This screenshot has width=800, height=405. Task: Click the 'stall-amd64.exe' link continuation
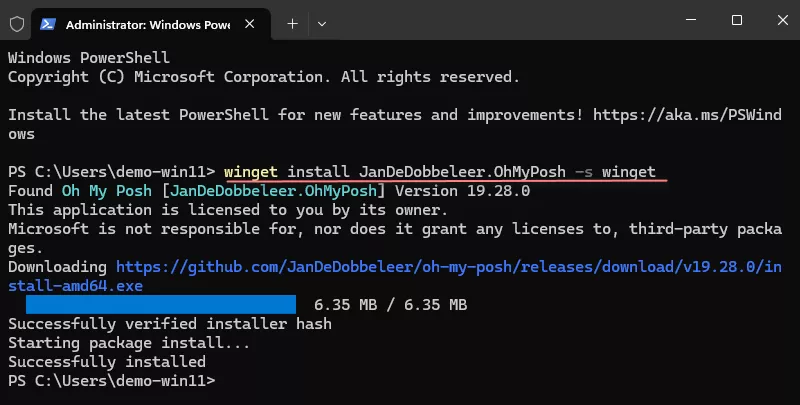click(76, 286)
